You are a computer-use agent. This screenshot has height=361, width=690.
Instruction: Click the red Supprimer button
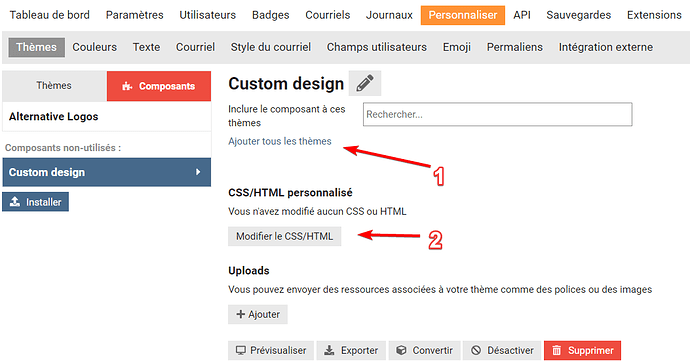click(583, 350)
